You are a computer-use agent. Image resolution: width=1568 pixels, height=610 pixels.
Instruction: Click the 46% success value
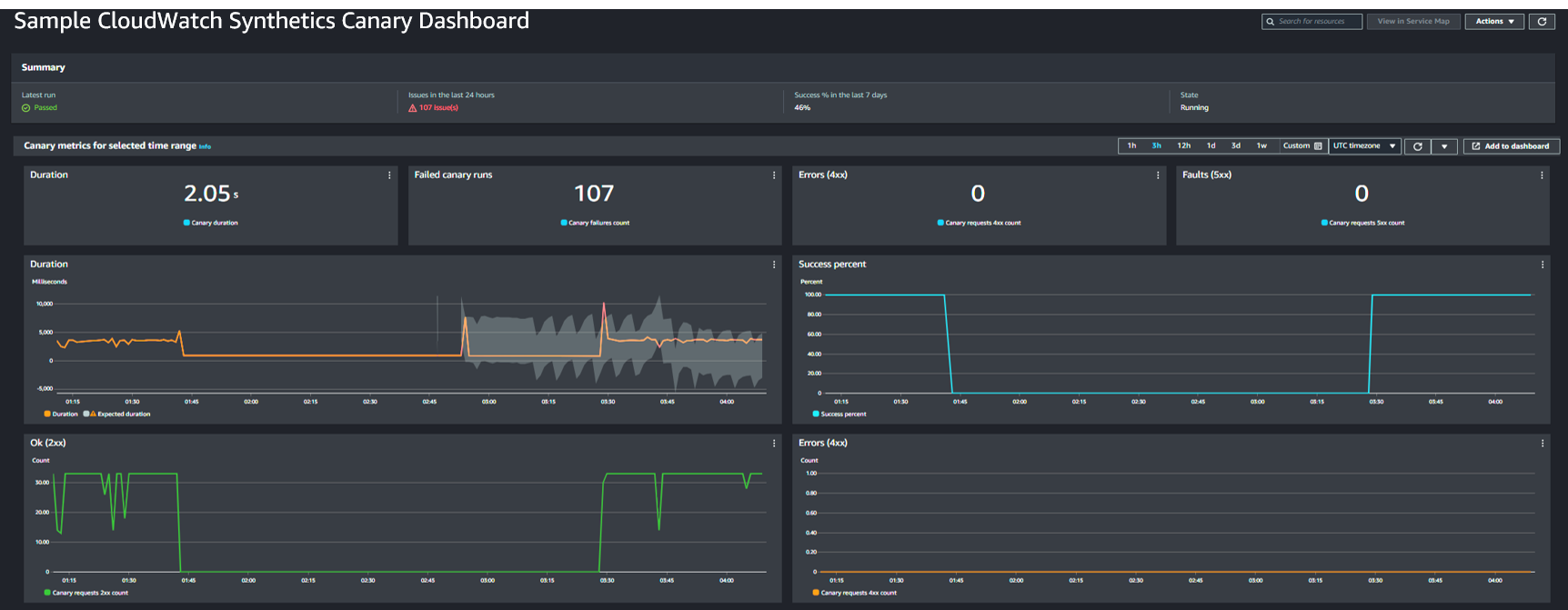coord(802,108)
